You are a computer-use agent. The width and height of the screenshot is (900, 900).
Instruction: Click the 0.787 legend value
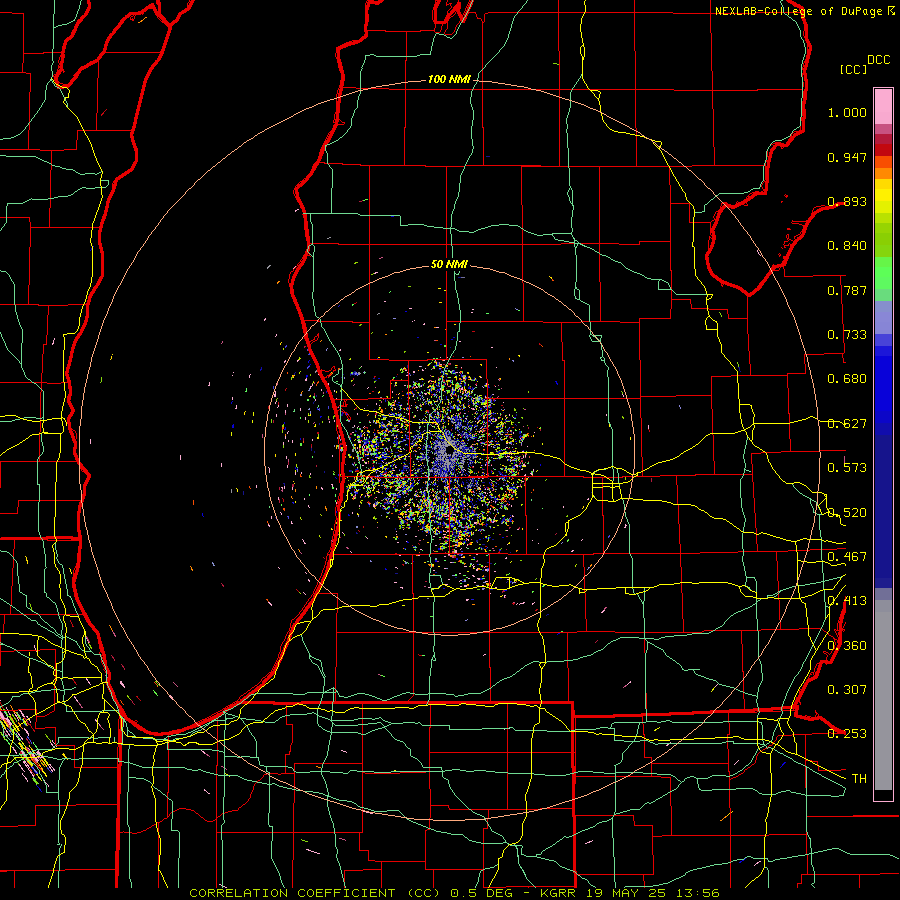pyautogui.click(x=847, y=290)
